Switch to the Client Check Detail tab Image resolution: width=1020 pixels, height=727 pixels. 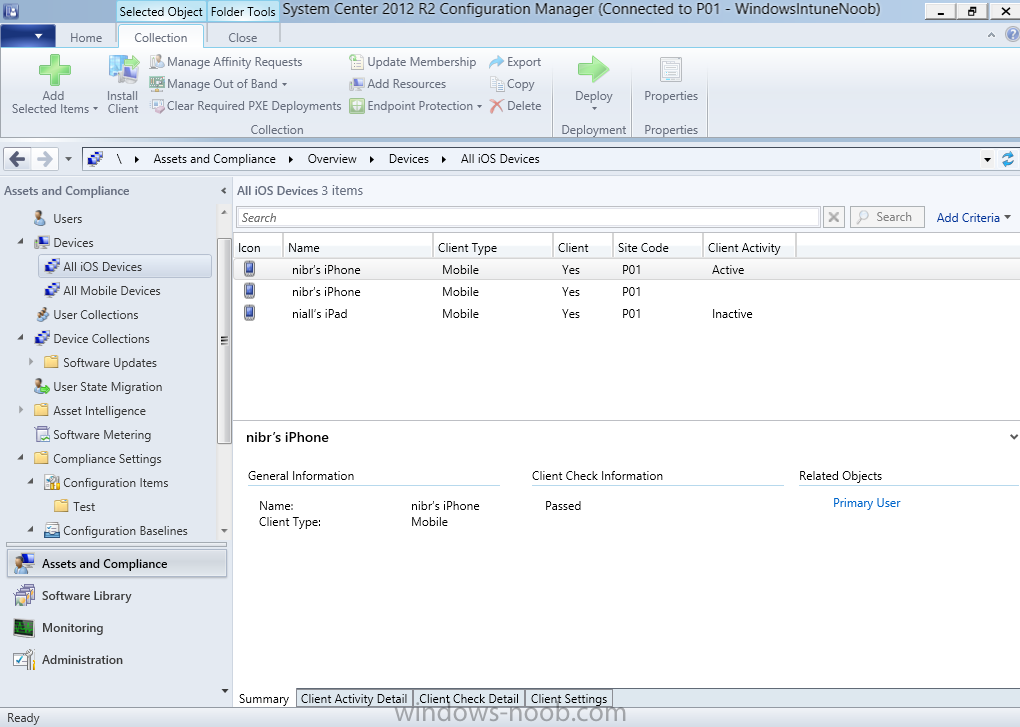(x=468, y=698)
